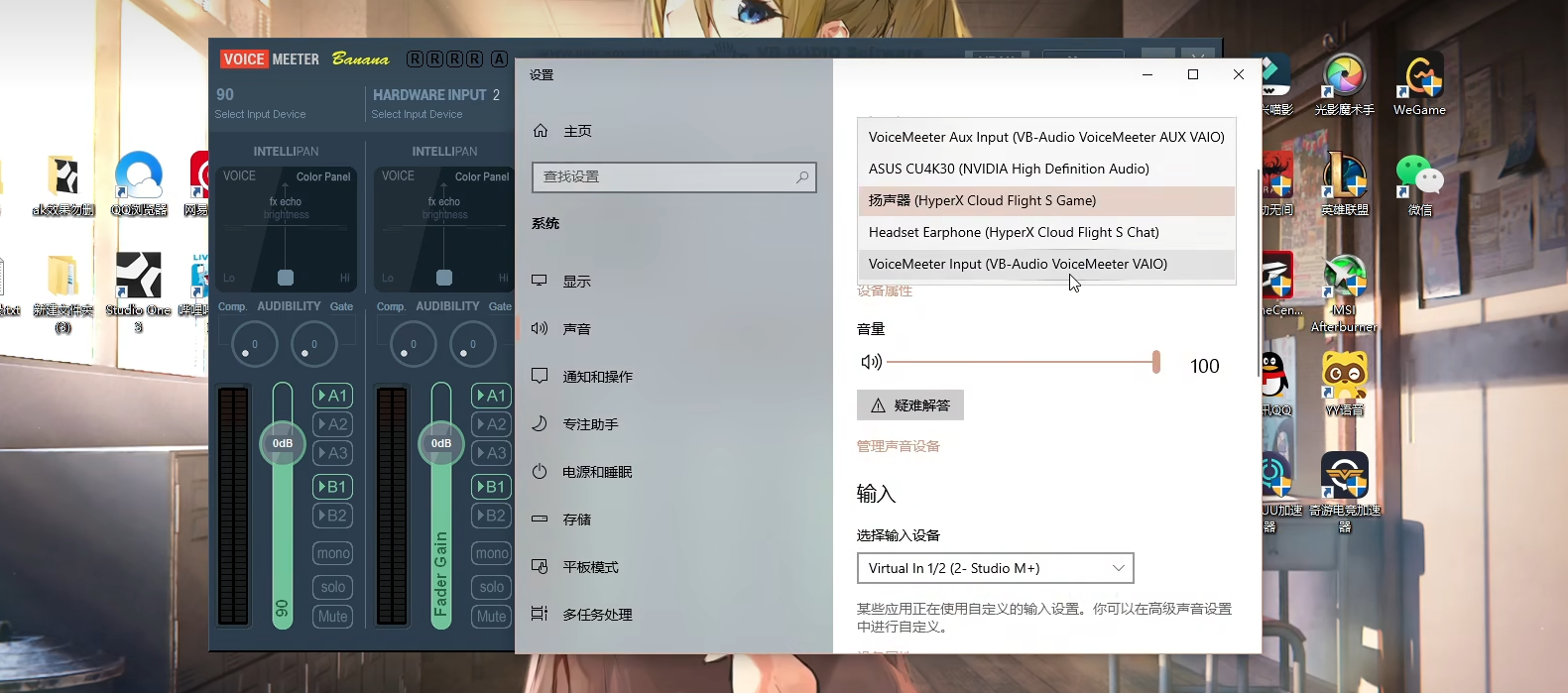
Task: Mute the Hardware Input 2 strip
Action: click(492, 617)
